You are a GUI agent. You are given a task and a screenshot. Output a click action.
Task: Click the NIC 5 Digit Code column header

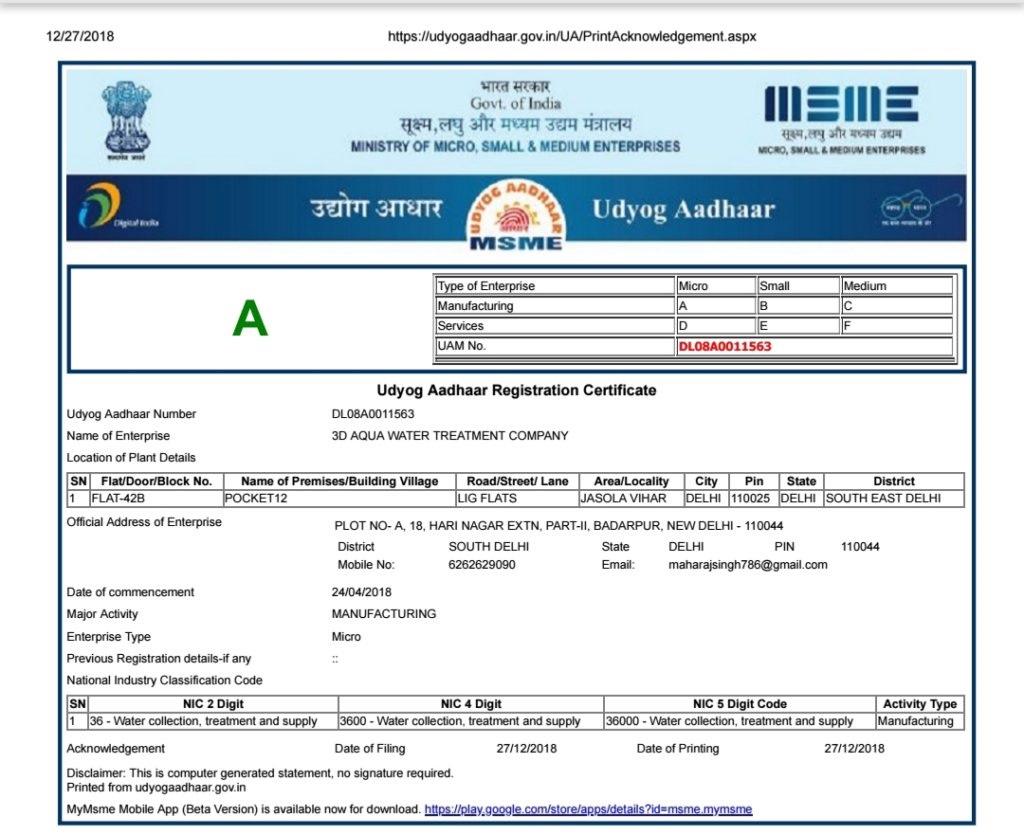pyautogui.click(x=739, y=704)
